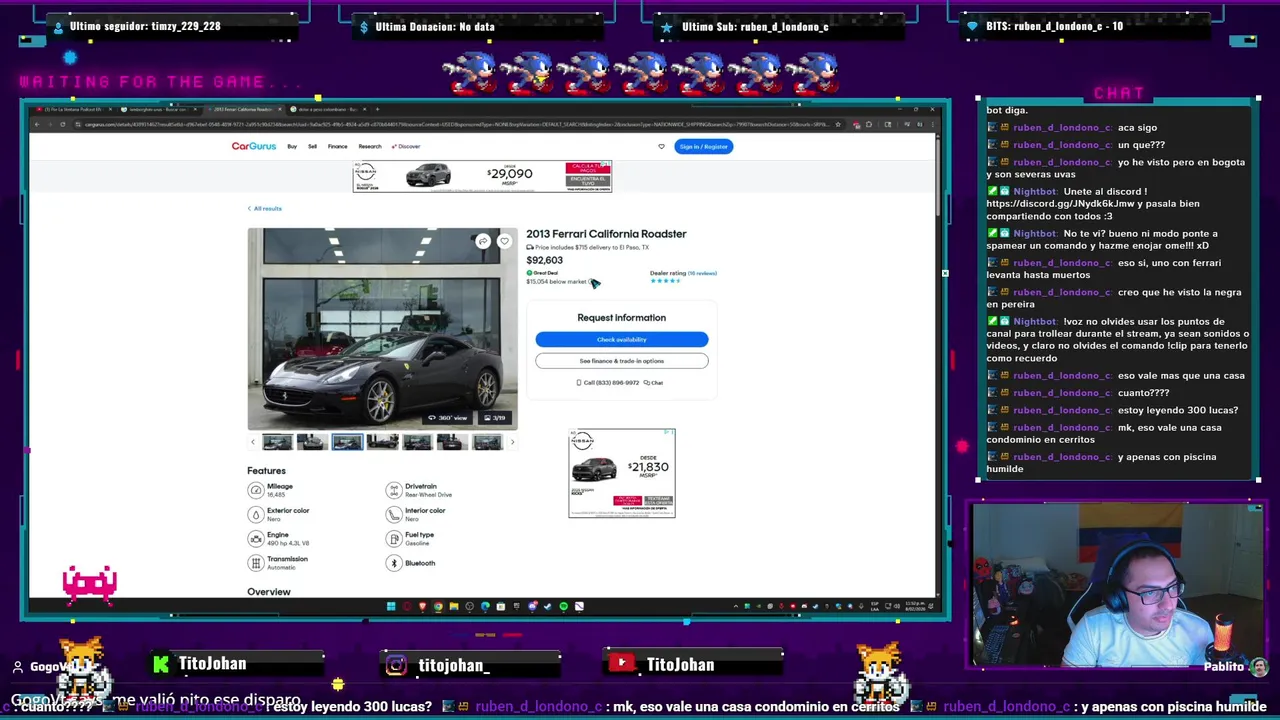Select the seventh car thumbnail
The width and height of the screenshot is (1280, 720).
pos(487,442)
